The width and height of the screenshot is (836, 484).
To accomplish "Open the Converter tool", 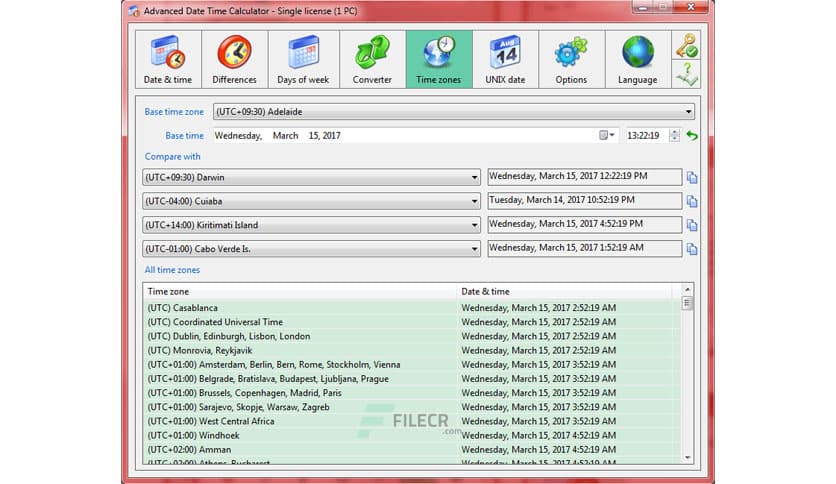I will tap(372, 59).
